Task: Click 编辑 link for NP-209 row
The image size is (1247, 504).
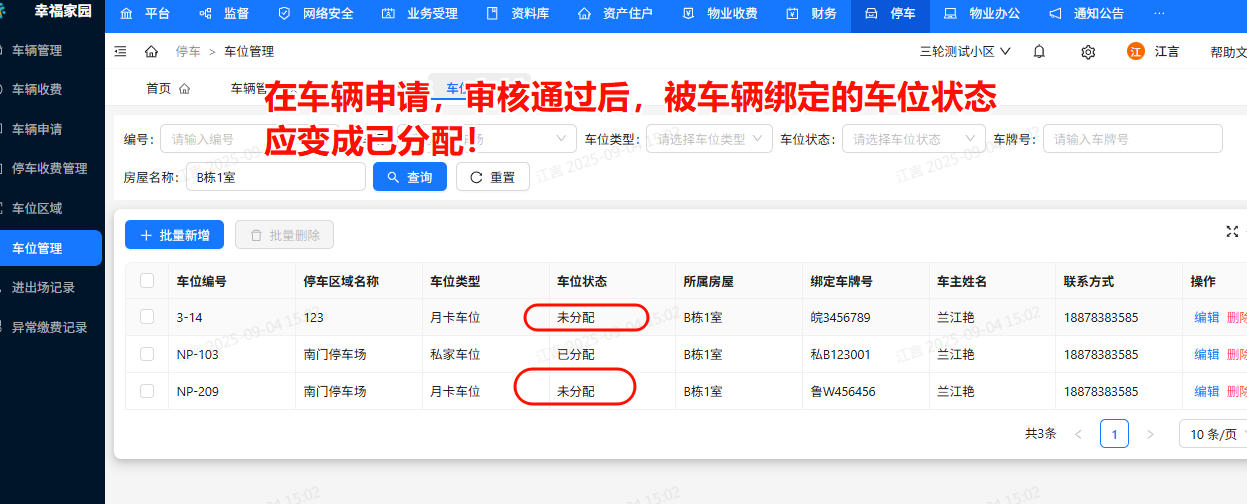Action: point(1206,391)
